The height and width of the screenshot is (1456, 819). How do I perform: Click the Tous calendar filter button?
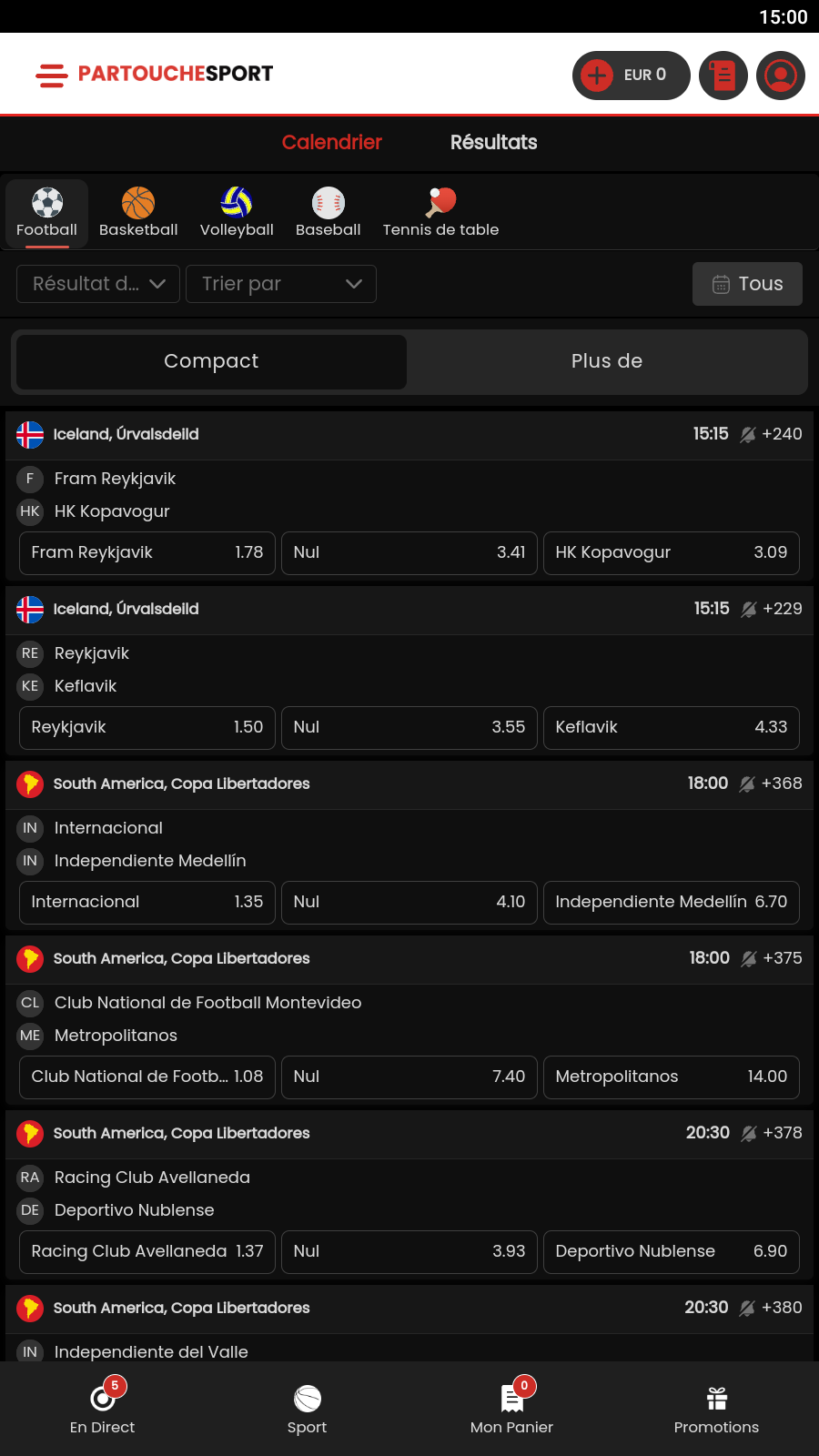click(x=747, y=284)
